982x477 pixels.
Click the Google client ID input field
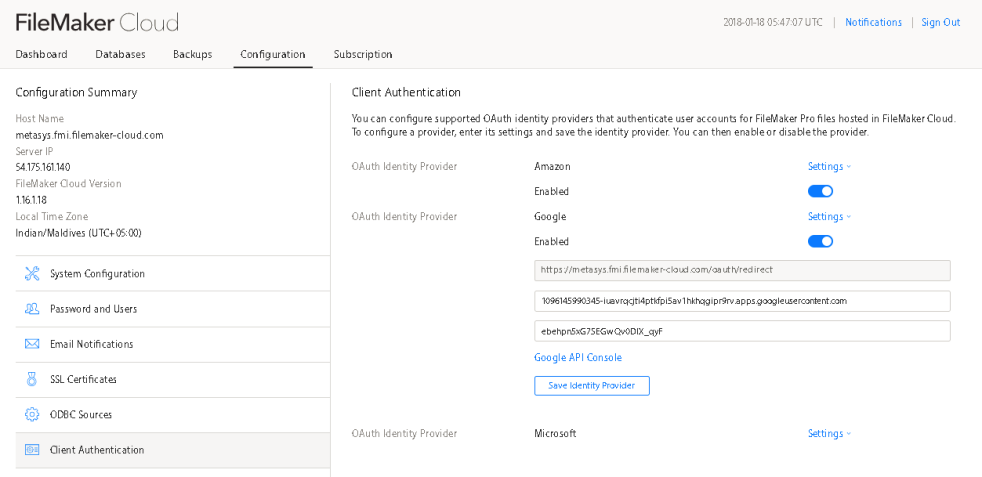742,301
